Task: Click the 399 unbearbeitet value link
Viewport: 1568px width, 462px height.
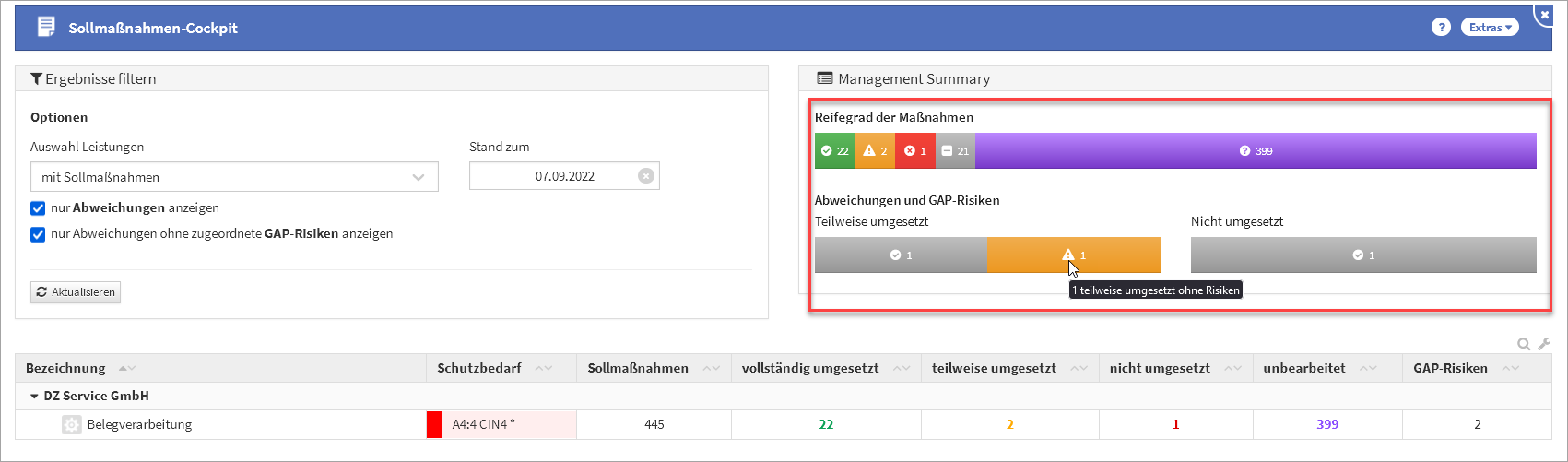Action: 1327,425
